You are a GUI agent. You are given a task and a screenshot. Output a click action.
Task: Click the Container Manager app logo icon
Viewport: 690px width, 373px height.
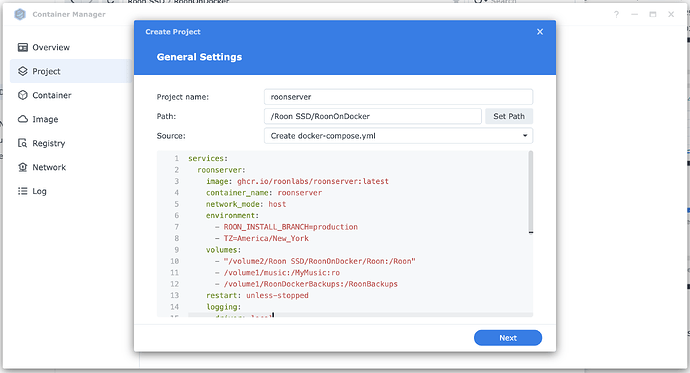(x=20, y=15)
